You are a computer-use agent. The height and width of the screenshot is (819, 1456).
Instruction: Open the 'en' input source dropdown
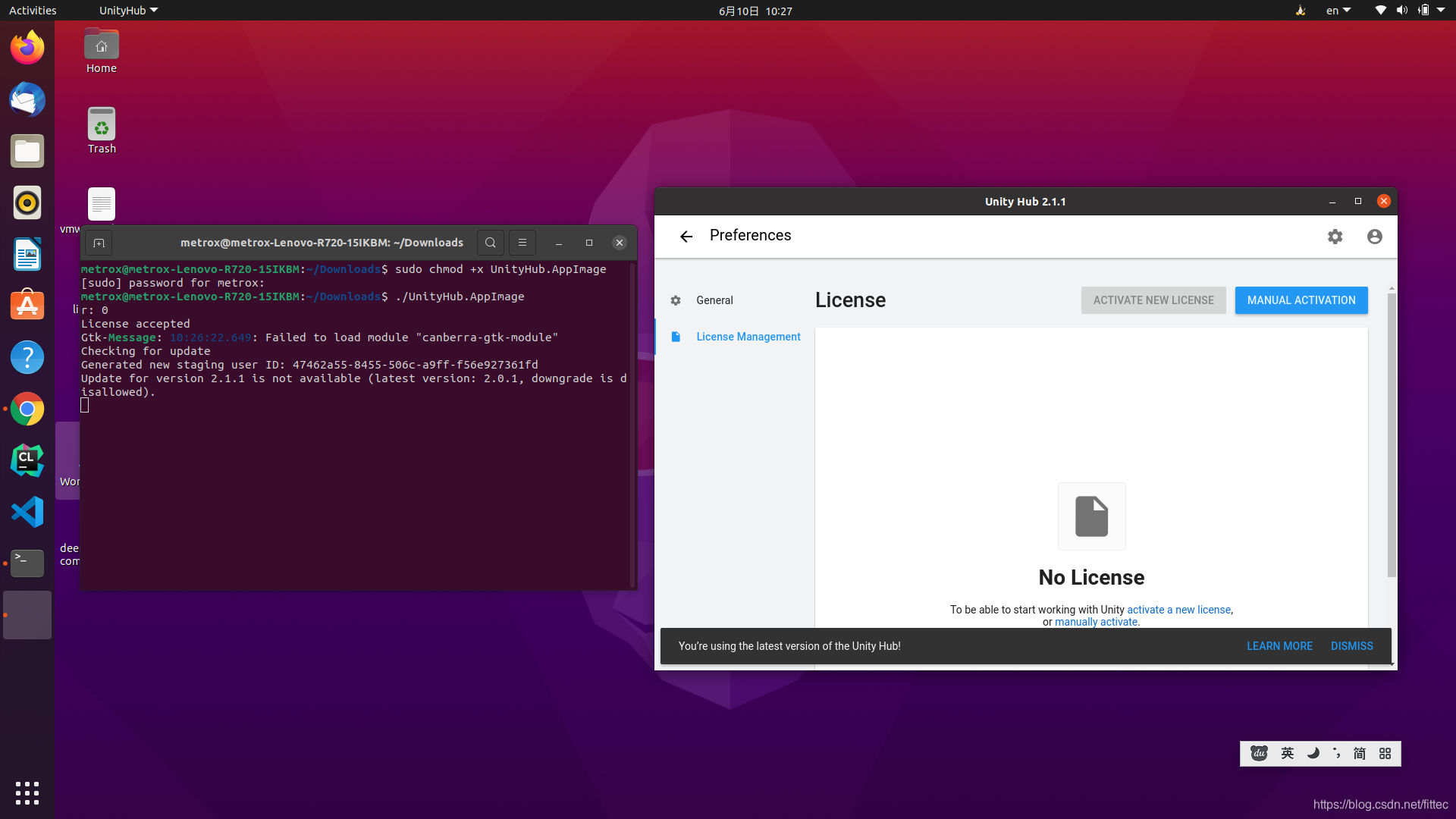[x=1338, y=11]
